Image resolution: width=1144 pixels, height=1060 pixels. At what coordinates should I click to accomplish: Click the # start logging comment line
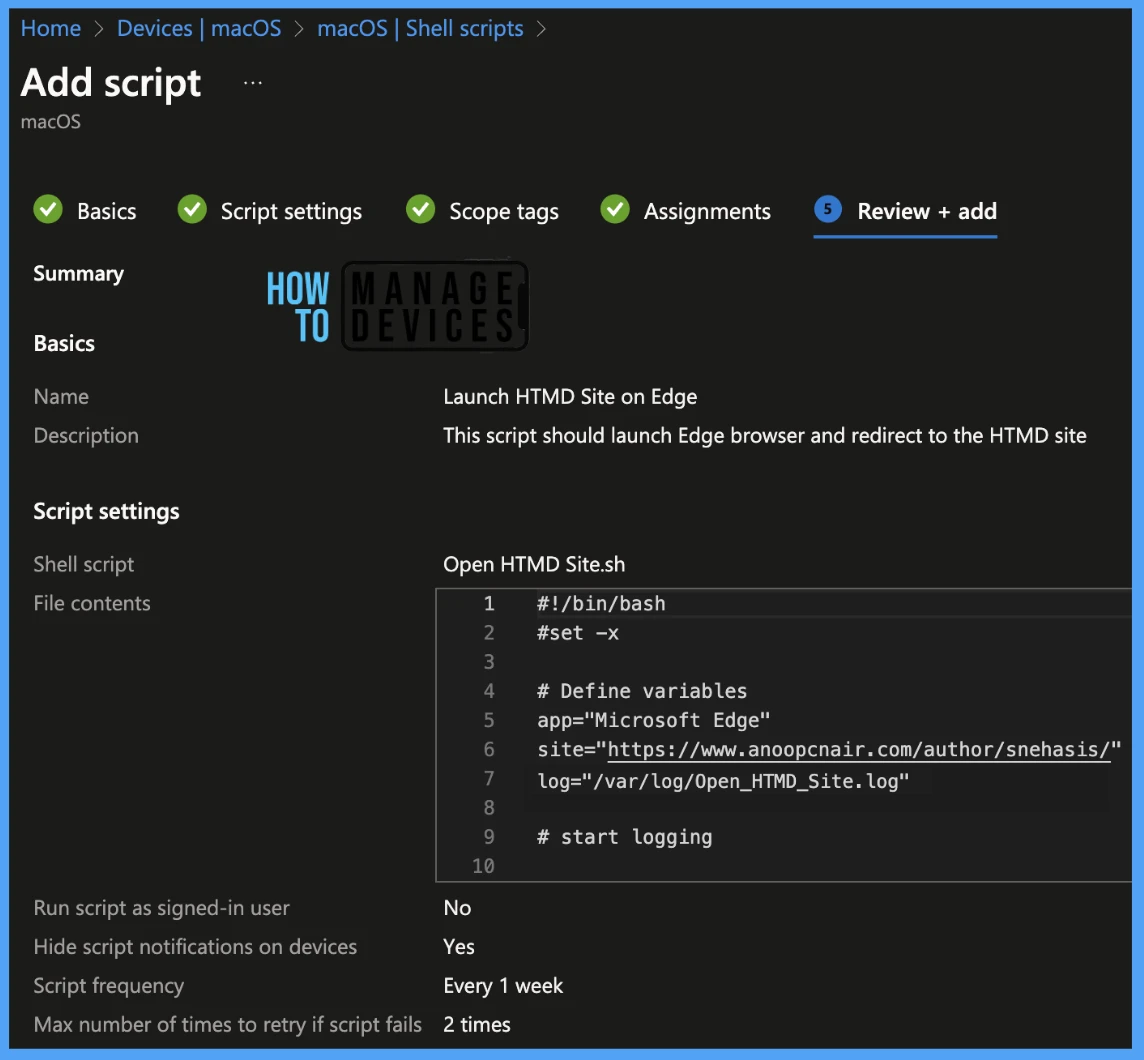[625, 837]
